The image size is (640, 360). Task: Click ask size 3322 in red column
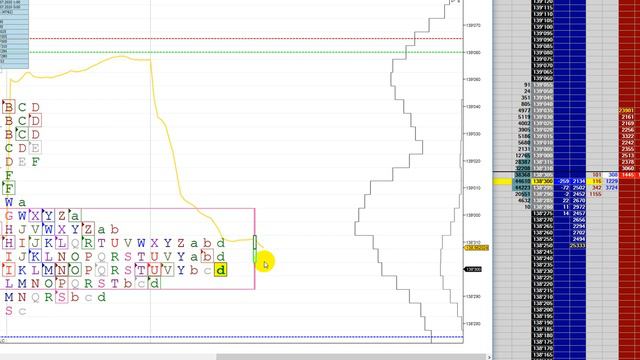coord(627,136)
